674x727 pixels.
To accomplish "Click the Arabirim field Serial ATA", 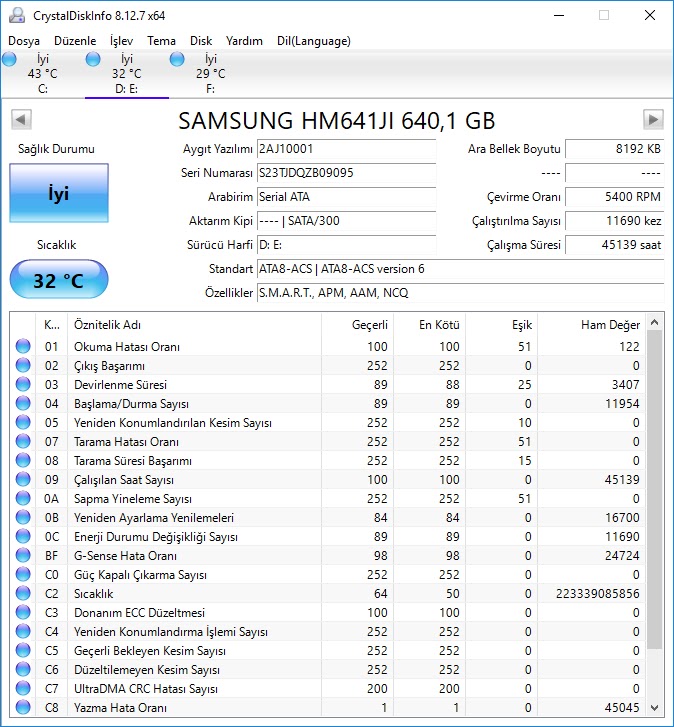I will click(346, 197).
